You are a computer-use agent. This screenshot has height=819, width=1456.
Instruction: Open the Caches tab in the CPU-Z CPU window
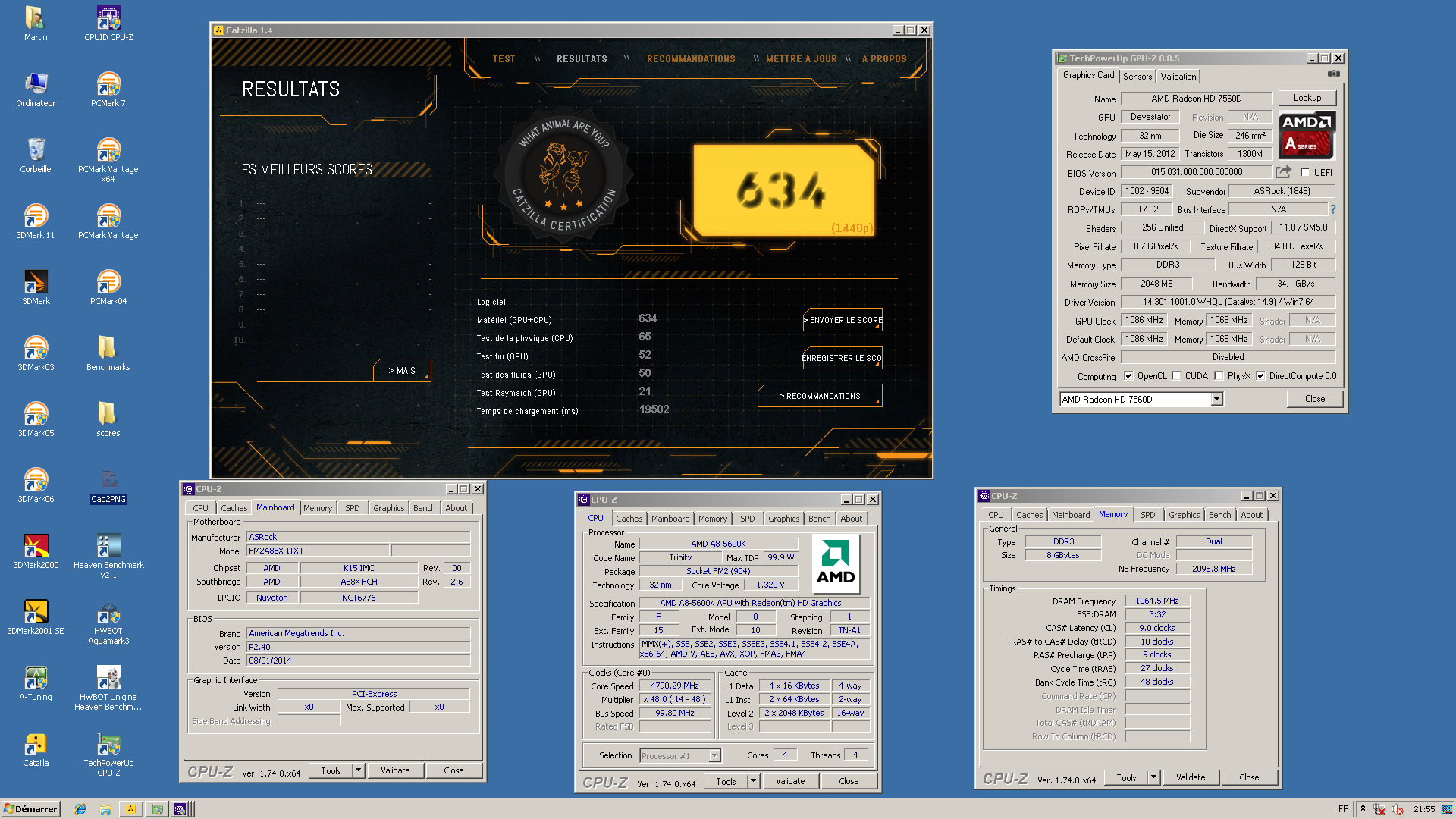[x=629, y=519]
